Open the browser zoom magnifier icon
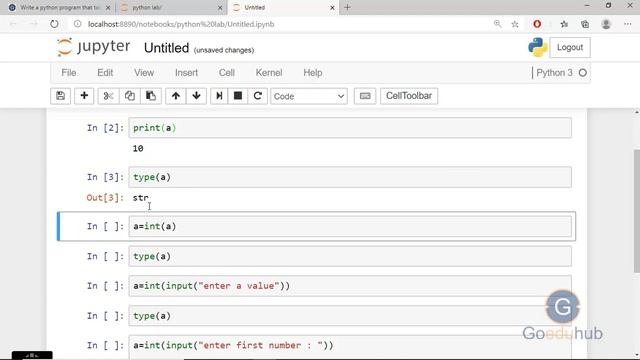 pos(497,24)
